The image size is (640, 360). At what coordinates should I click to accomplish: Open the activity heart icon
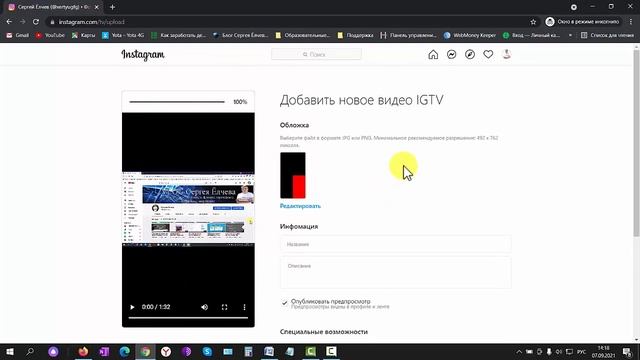point(488,54)
